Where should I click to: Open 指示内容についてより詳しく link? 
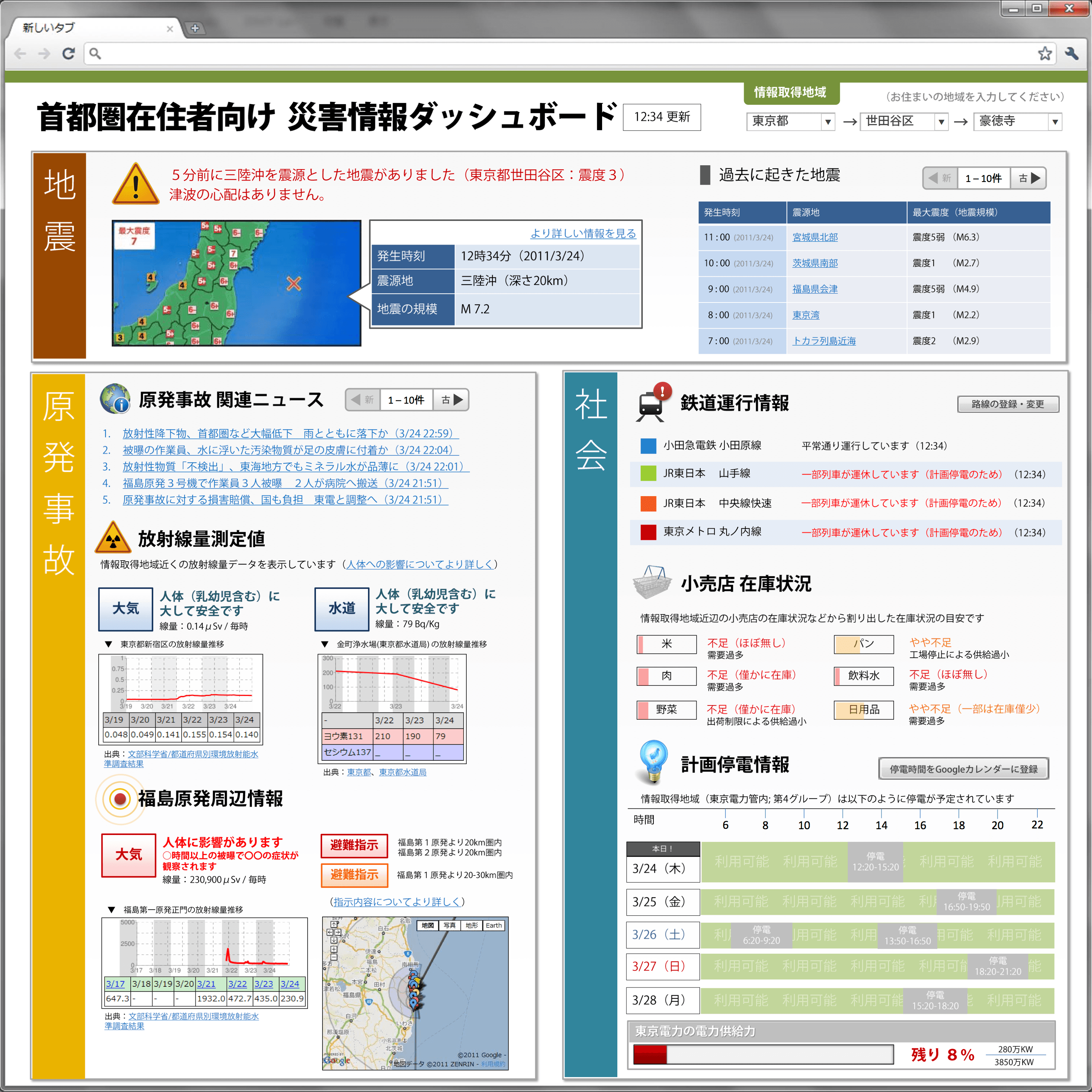397,902
